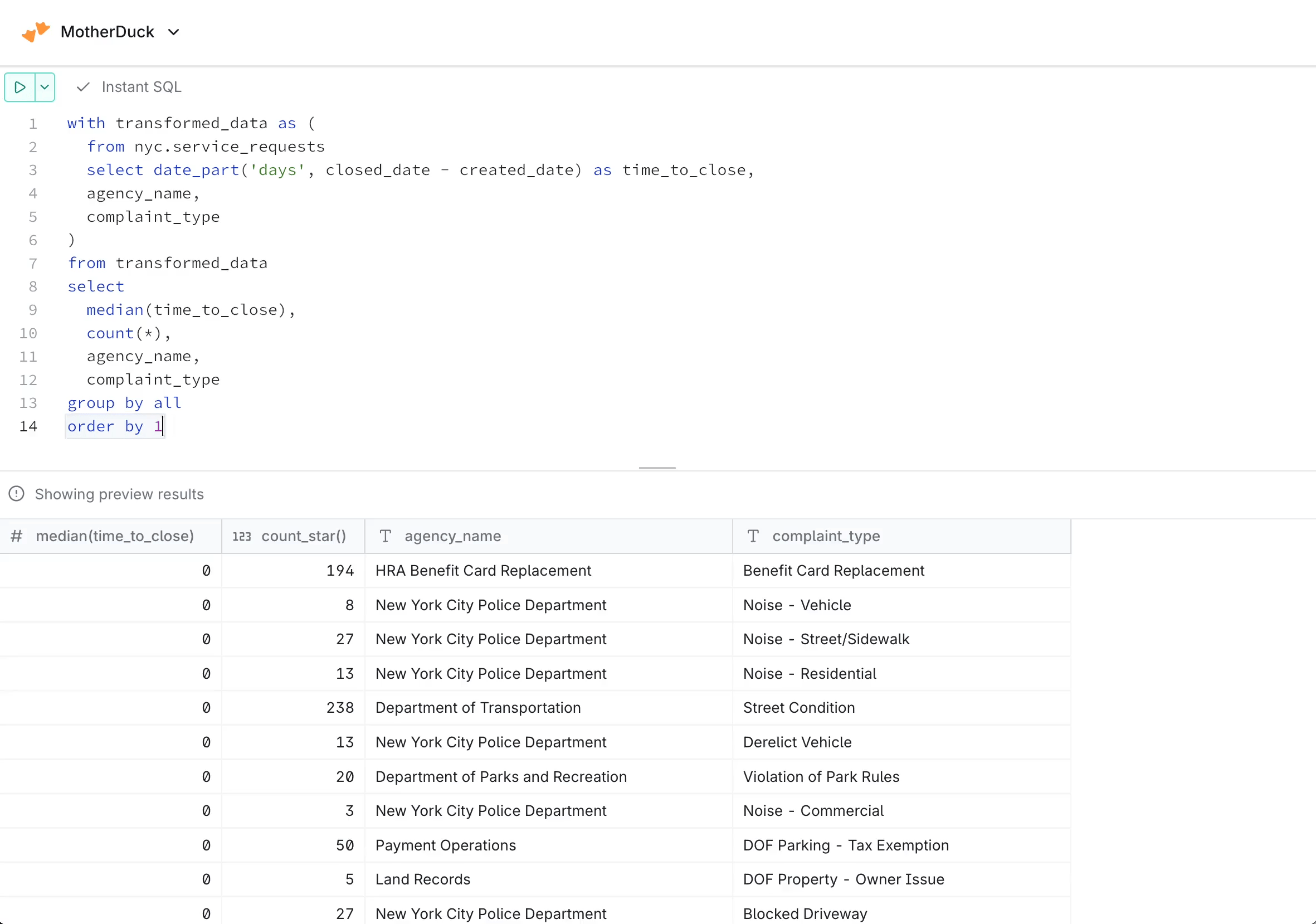This screenshot has width=1316, height=924.
Task: Click the green Run query play button
Action: (x=20, y=87)
